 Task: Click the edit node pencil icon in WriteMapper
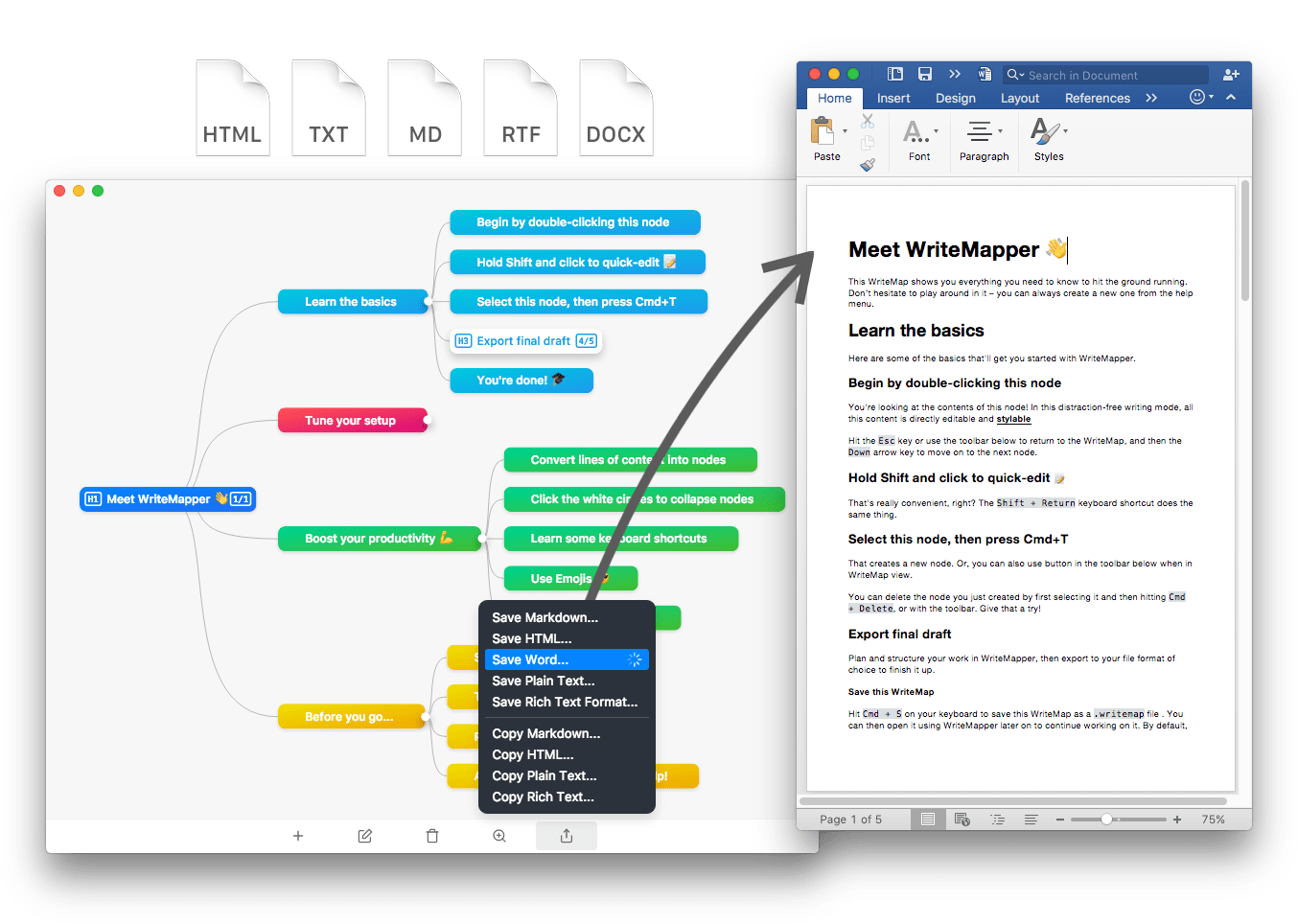[365, 836]
